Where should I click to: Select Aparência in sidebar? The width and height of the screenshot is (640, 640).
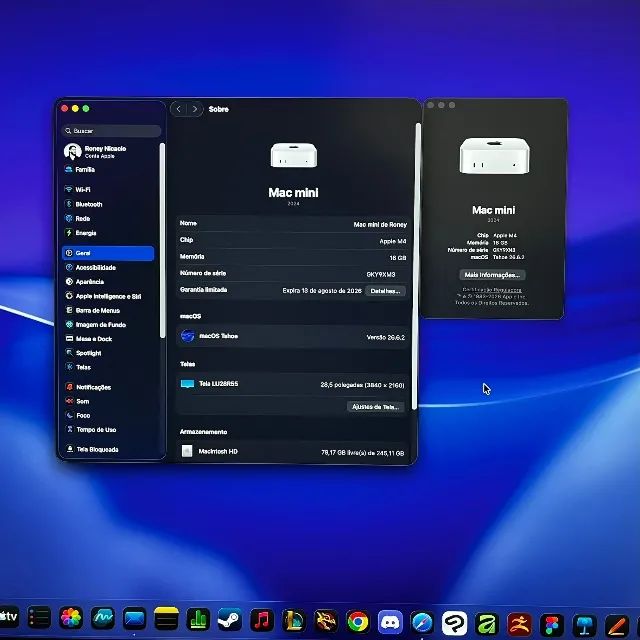coord(108,282)
